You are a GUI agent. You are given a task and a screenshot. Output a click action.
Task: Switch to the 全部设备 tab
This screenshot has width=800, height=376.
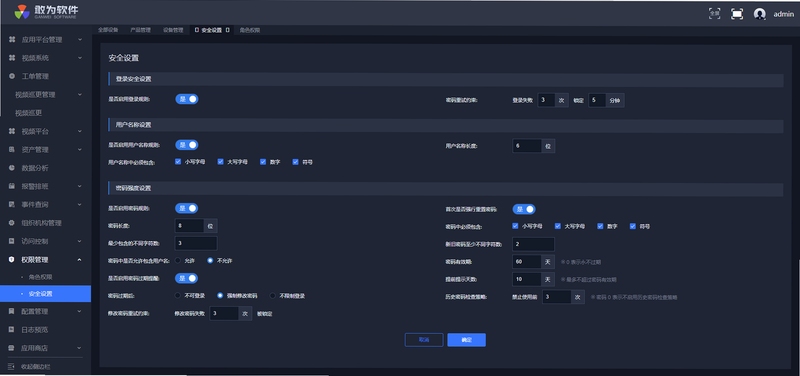click(108, 30)
